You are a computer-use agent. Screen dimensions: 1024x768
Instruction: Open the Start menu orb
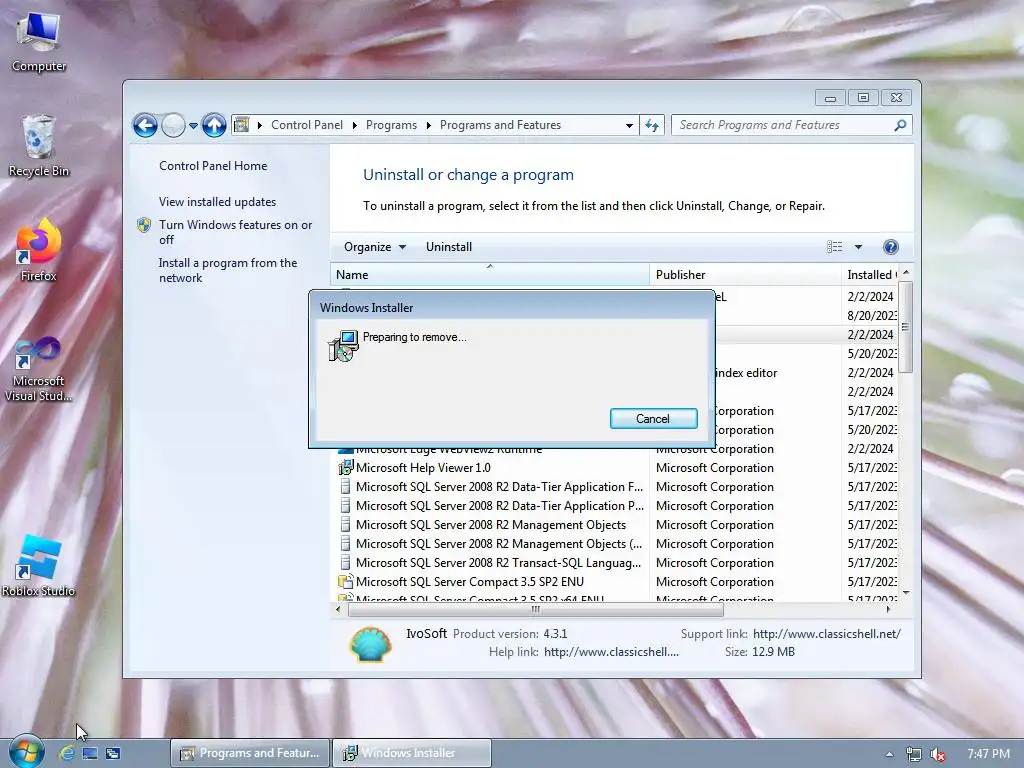tap(26, 752)
